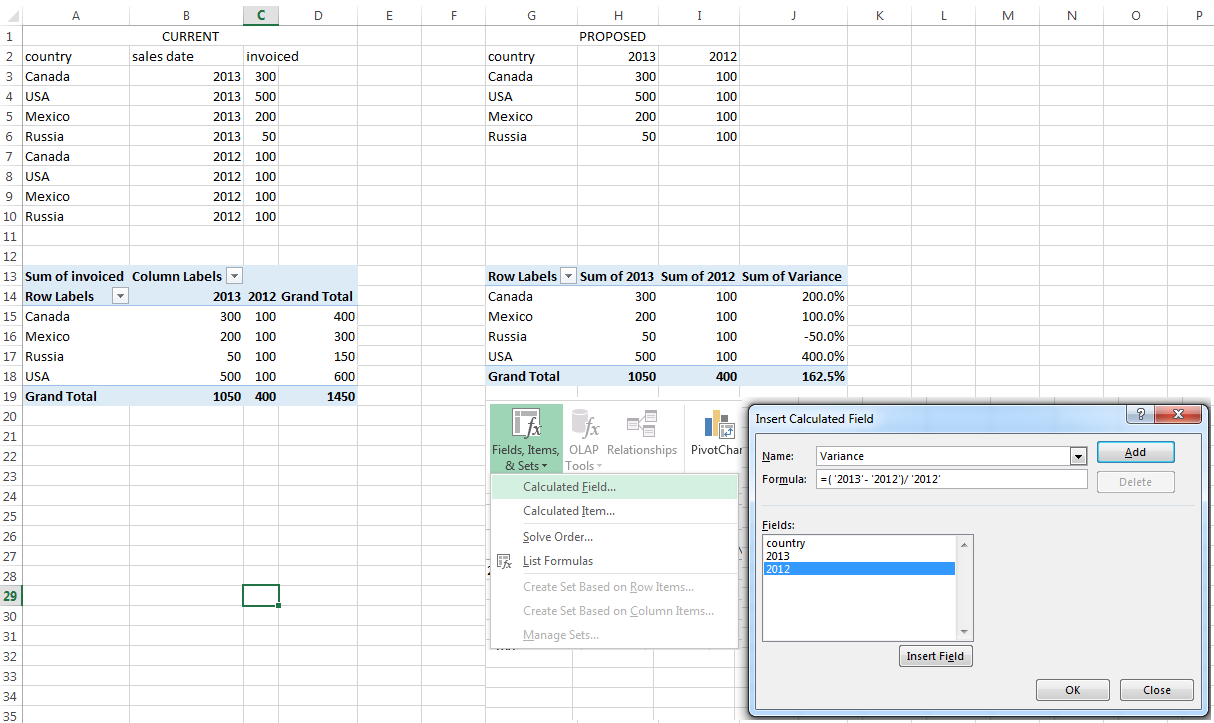Click Sum of Variance header cell
The width and height of the screenshot is (1214, 723).
point(793,276)
